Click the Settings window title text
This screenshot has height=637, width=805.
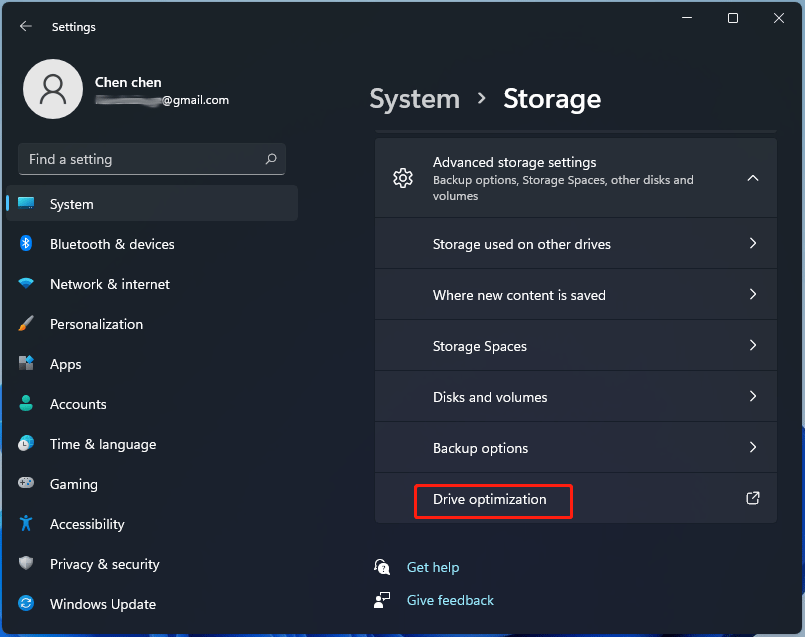(x=73, y=27)
